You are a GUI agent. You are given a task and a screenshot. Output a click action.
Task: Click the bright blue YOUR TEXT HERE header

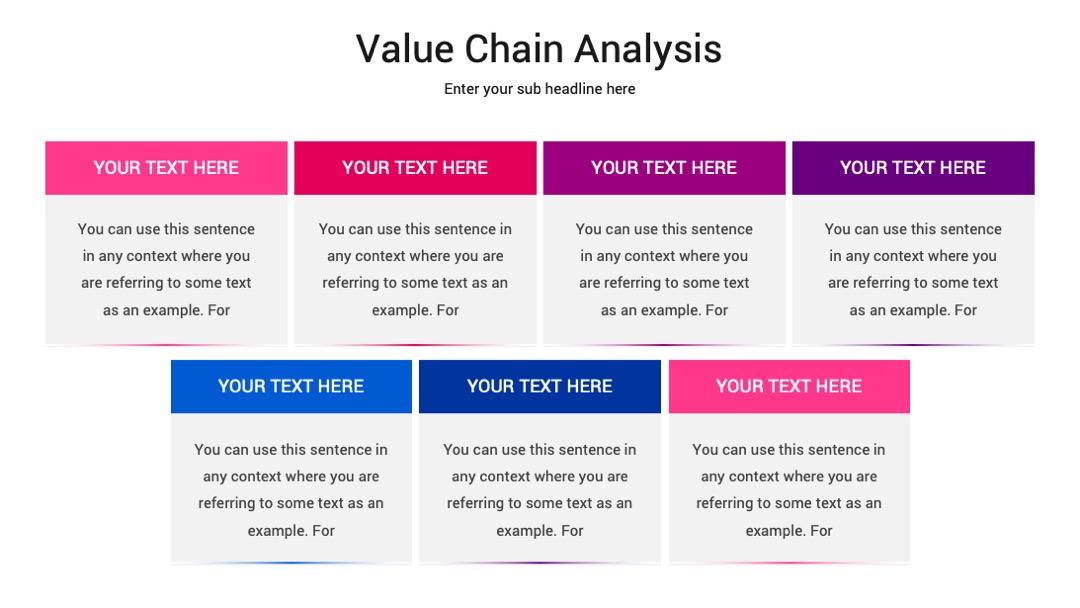[x=291, y=386]
